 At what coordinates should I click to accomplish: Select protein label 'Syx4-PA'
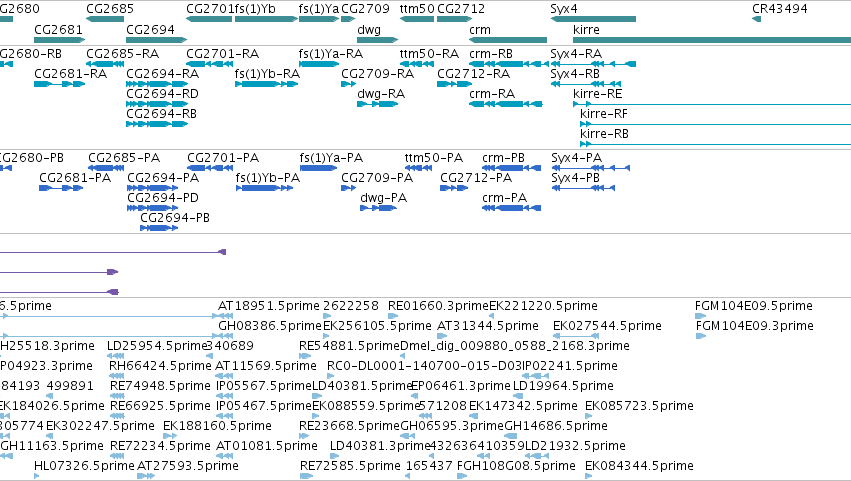point(576,158)
